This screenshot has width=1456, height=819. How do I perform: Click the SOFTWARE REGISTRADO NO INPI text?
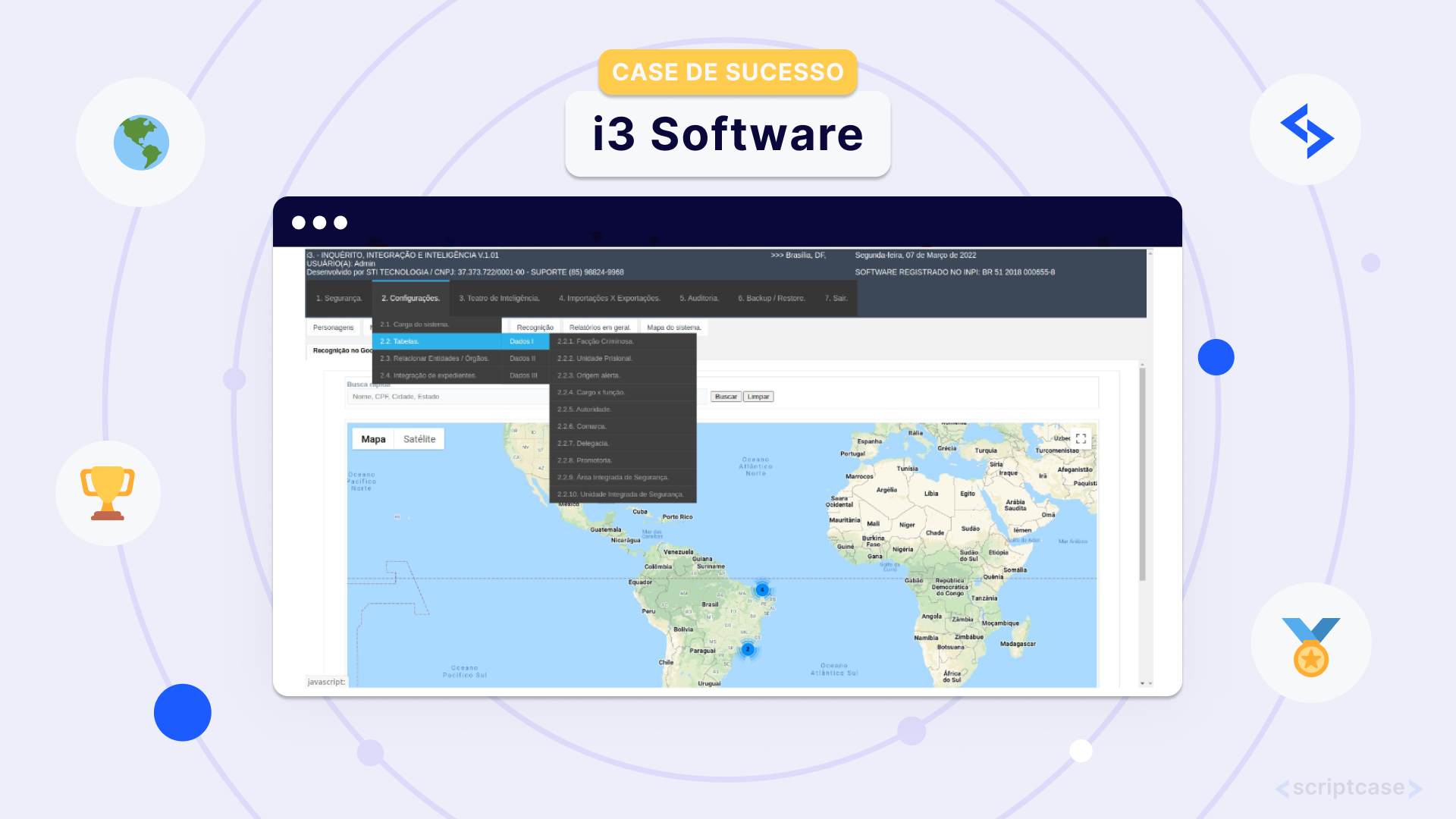point(955,272)
